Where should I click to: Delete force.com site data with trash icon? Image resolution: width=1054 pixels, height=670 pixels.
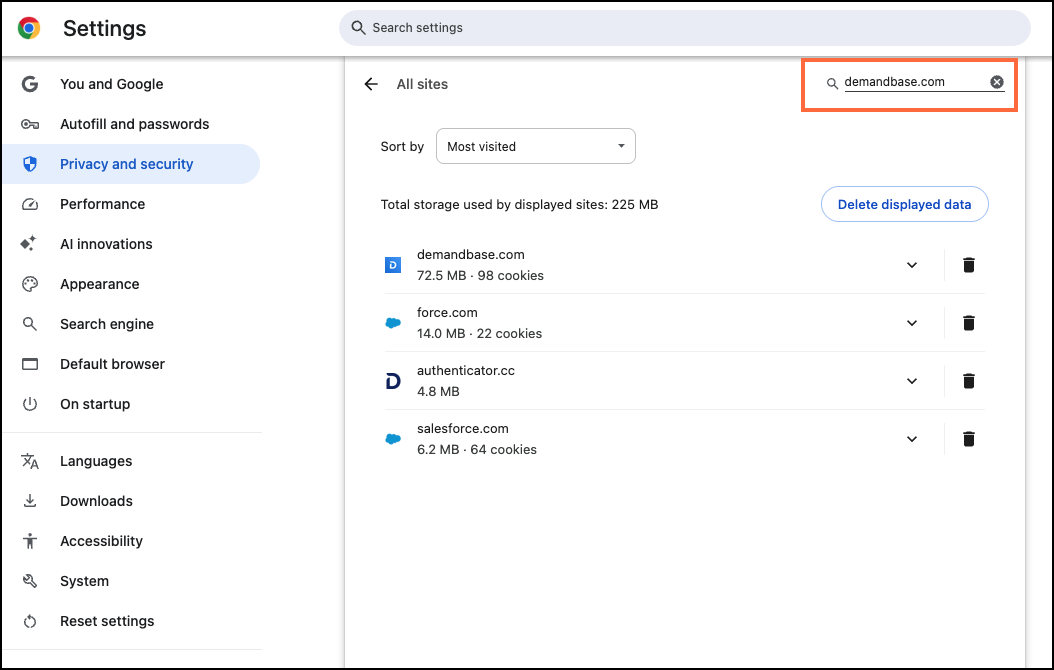click(x=969, y=323)
